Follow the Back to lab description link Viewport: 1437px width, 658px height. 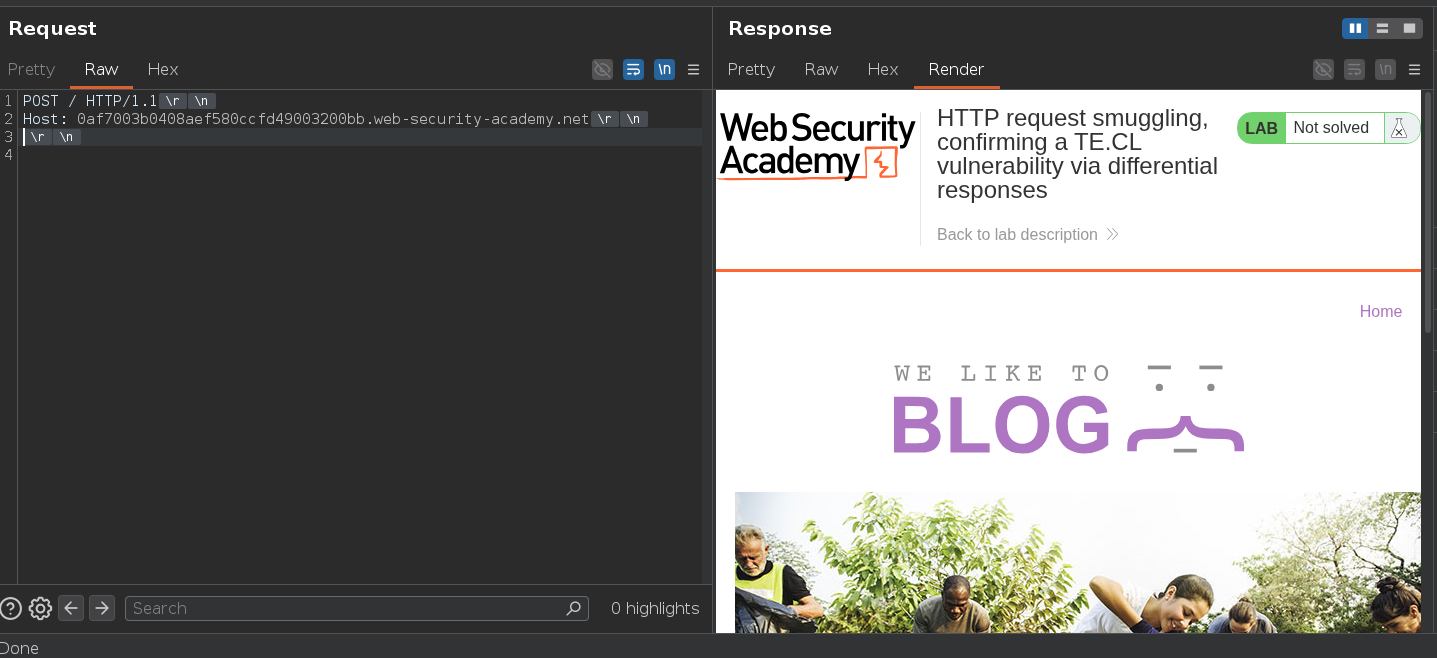(x=1027, y=234)
